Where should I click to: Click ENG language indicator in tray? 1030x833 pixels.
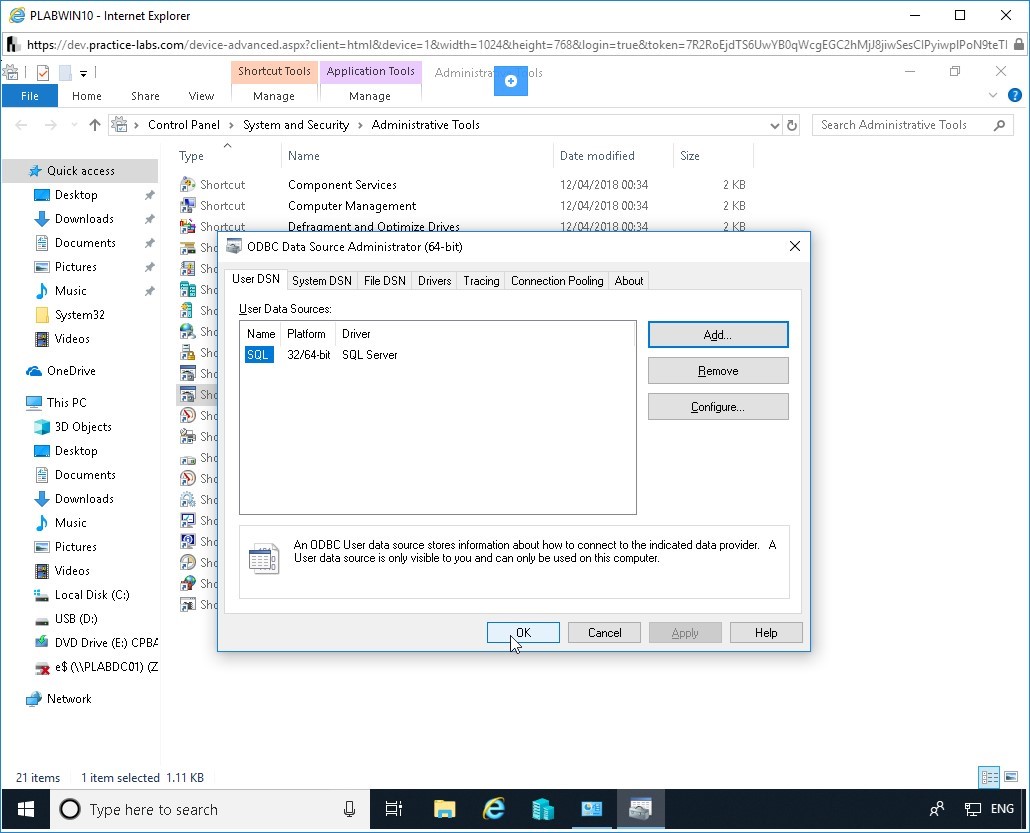click(x=1002, y=809)
